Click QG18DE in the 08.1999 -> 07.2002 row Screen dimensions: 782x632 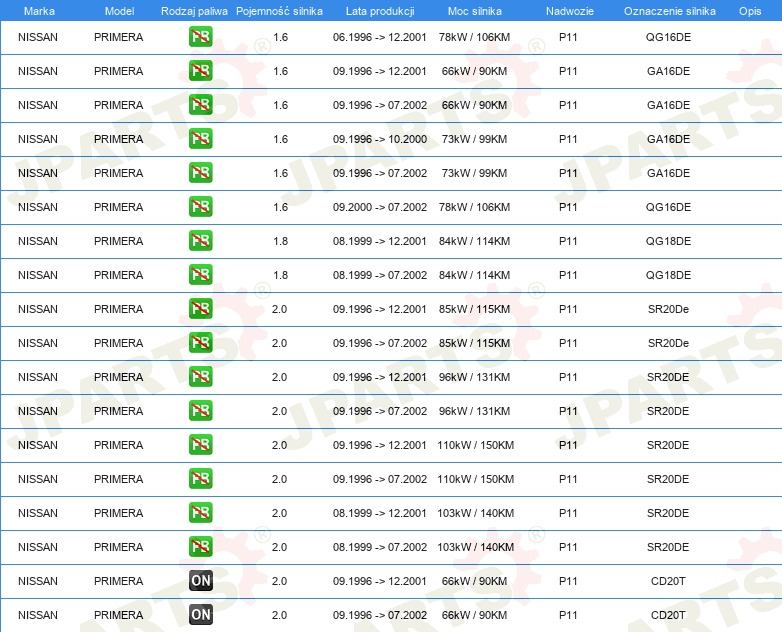coord(668,274)
